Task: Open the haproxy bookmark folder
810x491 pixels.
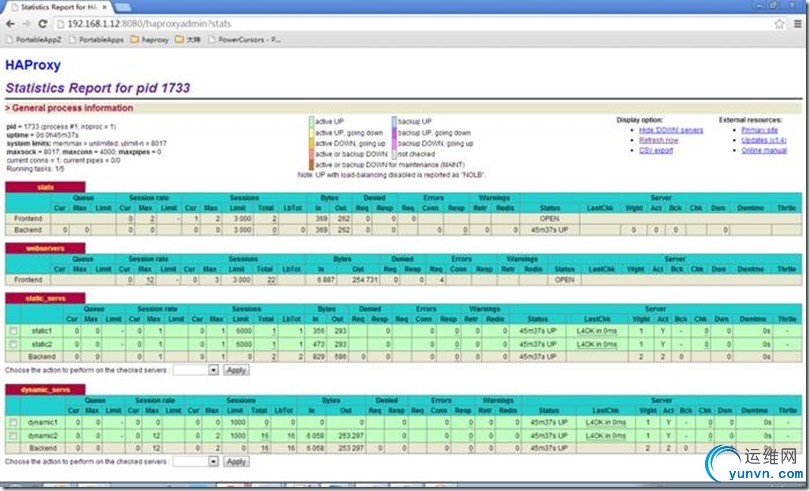Action: pyautogui.click(x=148, y=40)
